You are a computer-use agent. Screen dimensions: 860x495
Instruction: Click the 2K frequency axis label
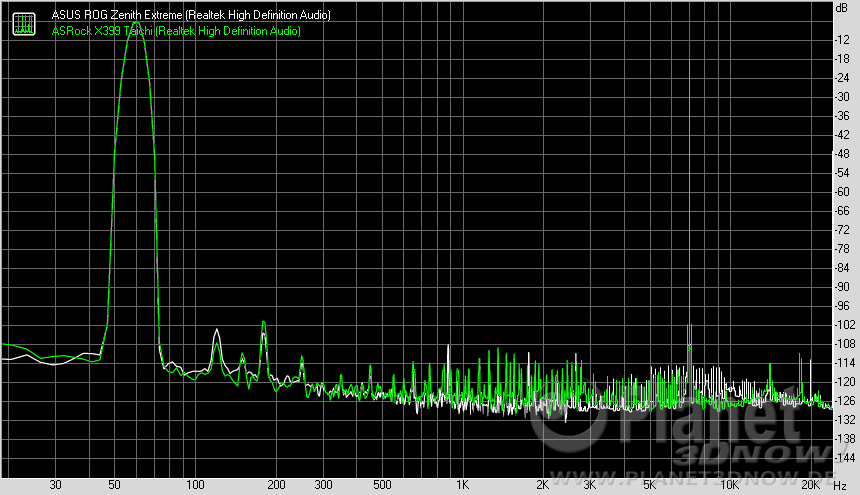click(542, 485)
